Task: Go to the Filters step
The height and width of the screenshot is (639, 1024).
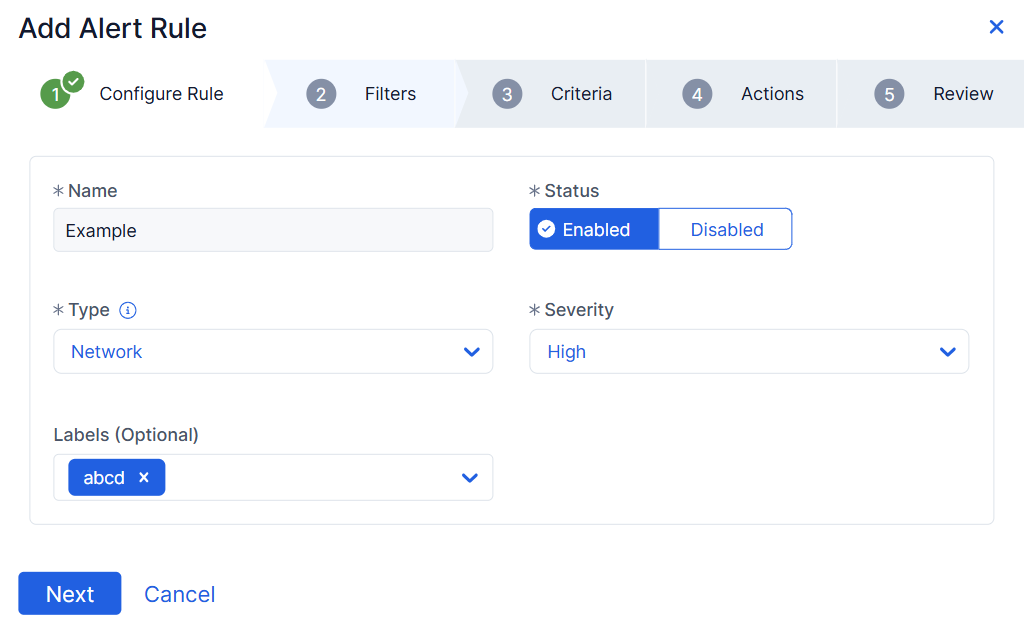Action: coord(390,94)
